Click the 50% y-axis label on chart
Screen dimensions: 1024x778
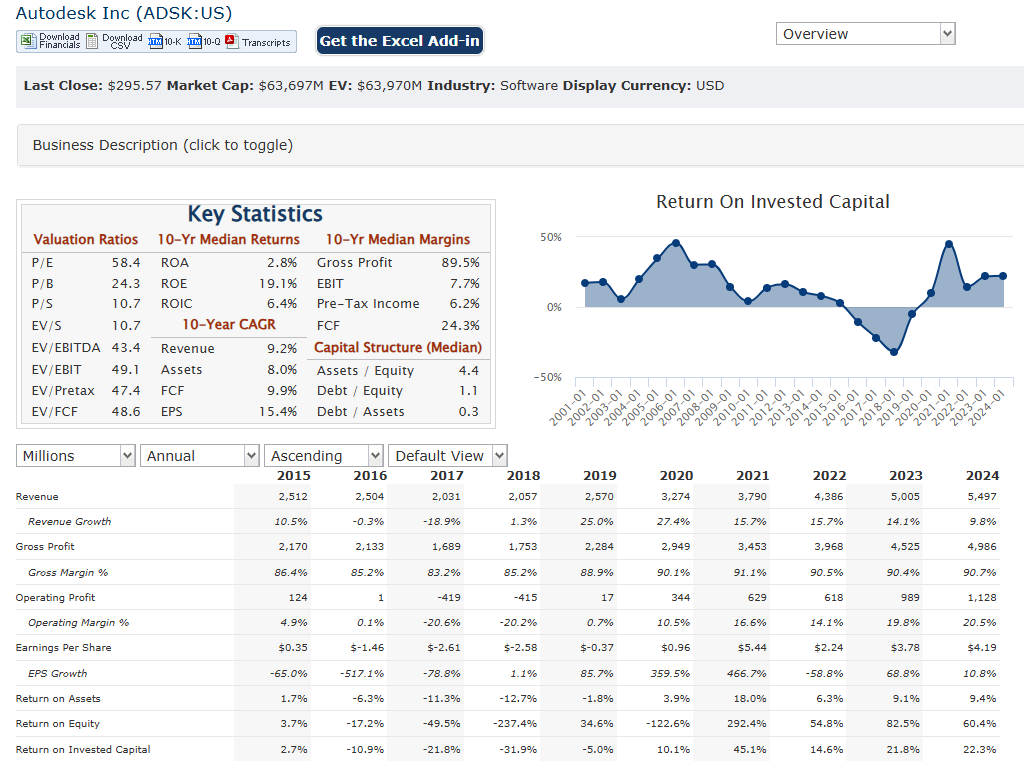pyautogui.click(x=551, y=237)
